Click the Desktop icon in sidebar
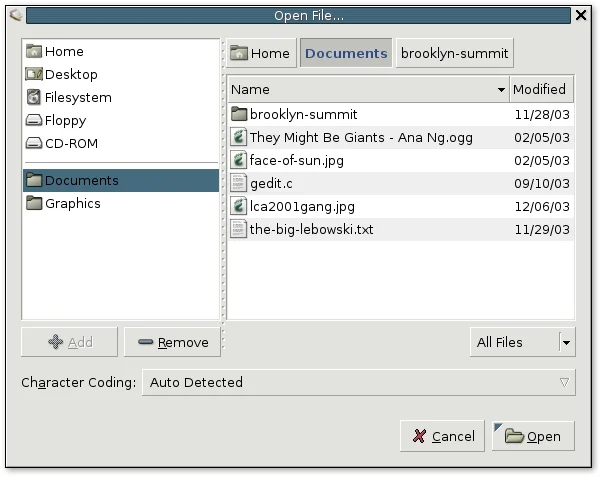The image size is (601, 477). click(34, 74)
